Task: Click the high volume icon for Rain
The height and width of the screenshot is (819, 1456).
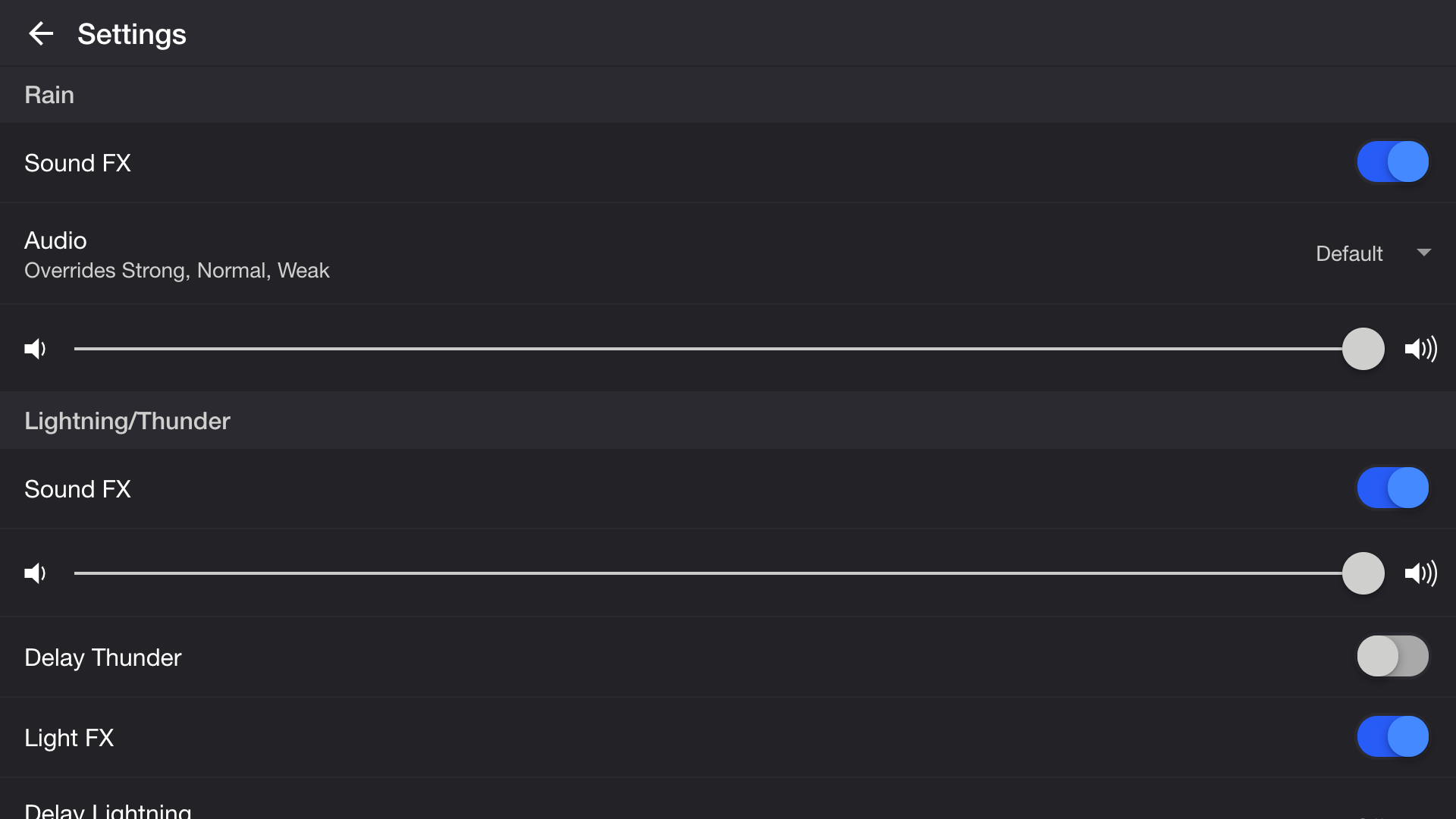Action: (x=1420, y=349)
